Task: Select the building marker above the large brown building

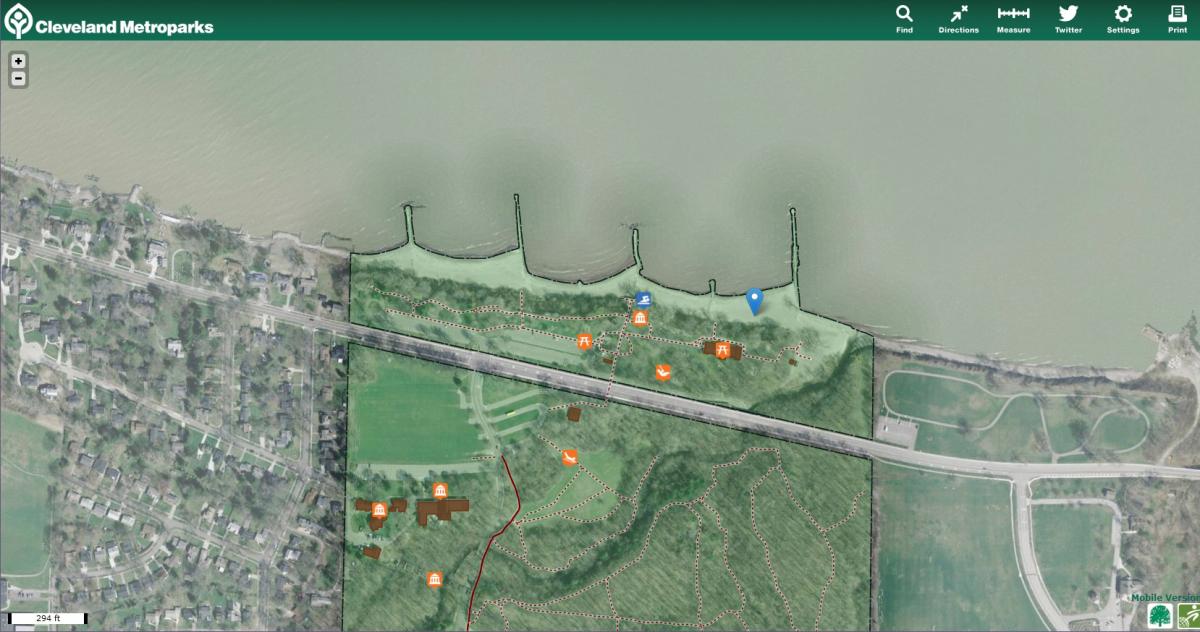Action: coord(440,491)
